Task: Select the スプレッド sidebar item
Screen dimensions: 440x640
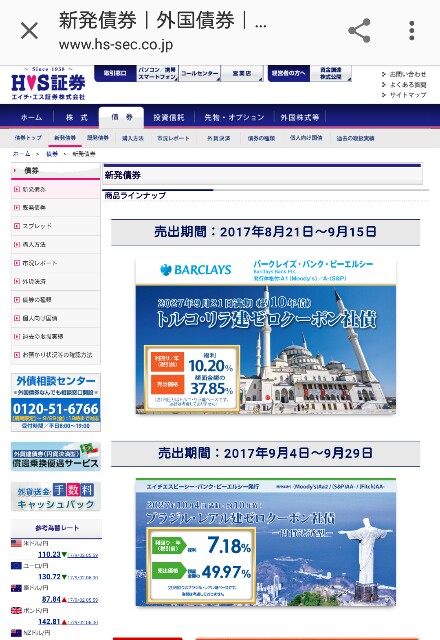Action: click(56, 226)
